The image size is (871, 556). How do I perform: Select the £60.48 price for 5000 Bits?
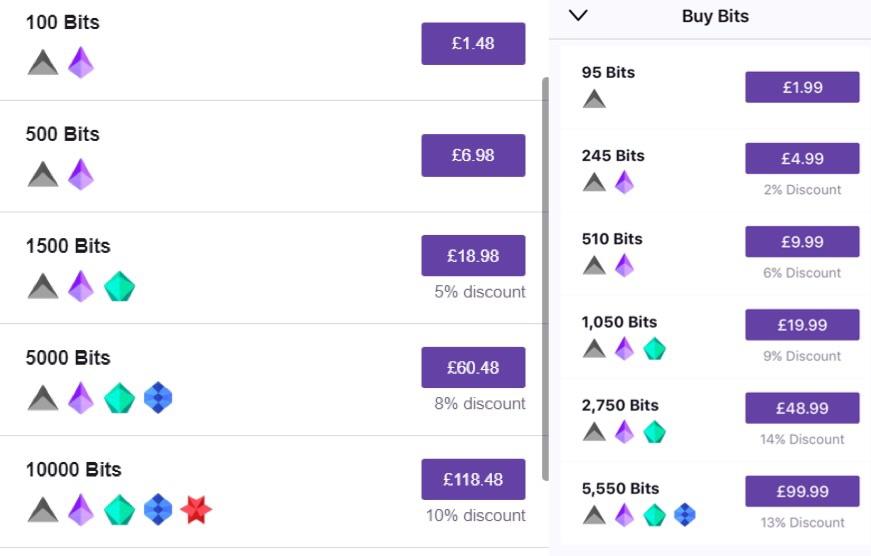[473, 368]
